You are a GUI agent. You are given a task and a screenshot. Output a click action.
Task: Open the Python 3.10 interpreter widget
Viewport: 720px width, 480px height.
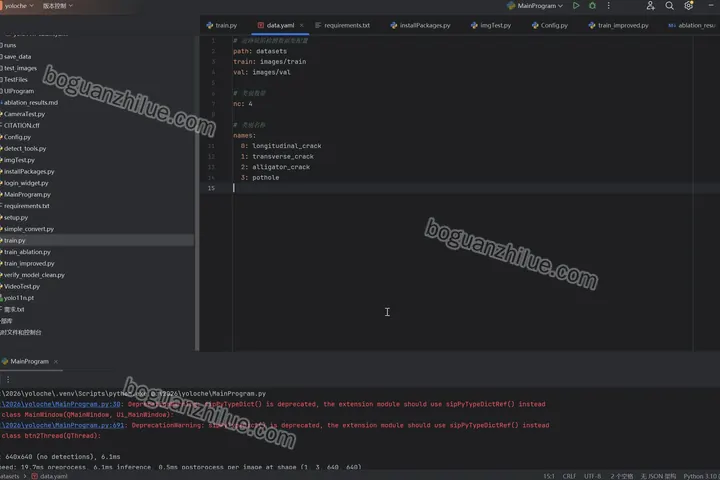pyautogui.click(x=700, y=476)
